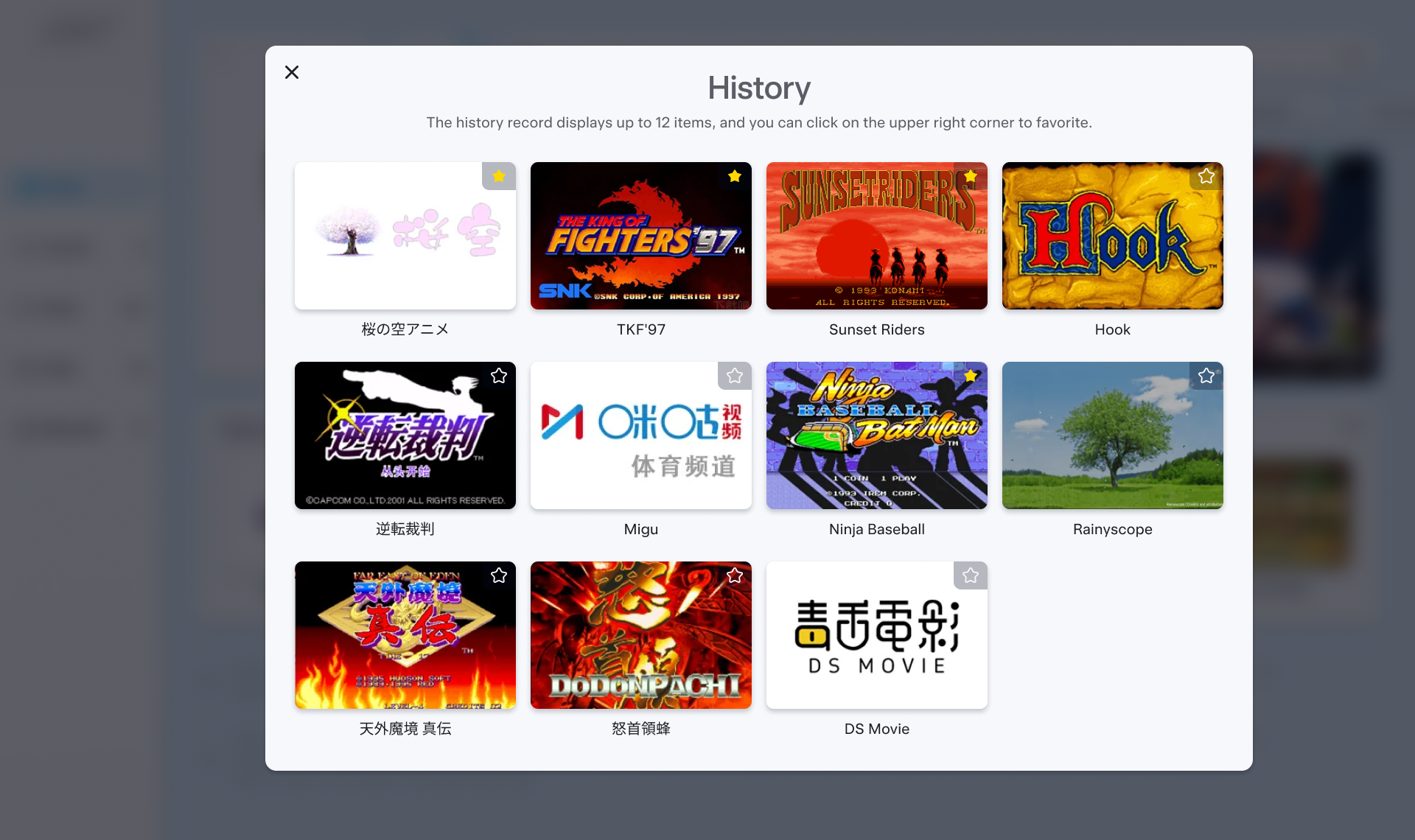The image size is (1415, 840).
Task: Close the History dialog
Action: tap(292, 72)
